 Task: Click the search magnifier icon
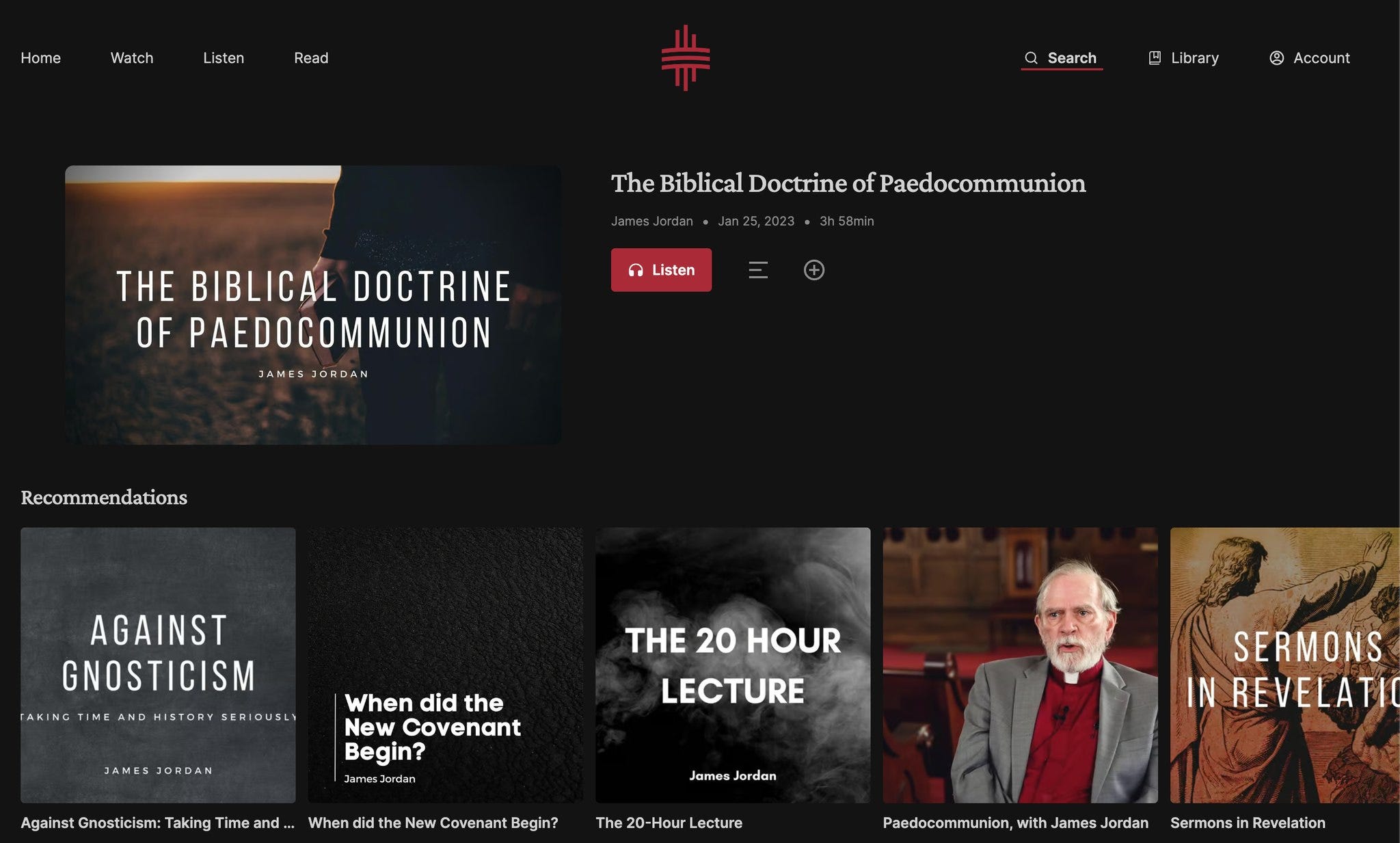[1031, 58]
